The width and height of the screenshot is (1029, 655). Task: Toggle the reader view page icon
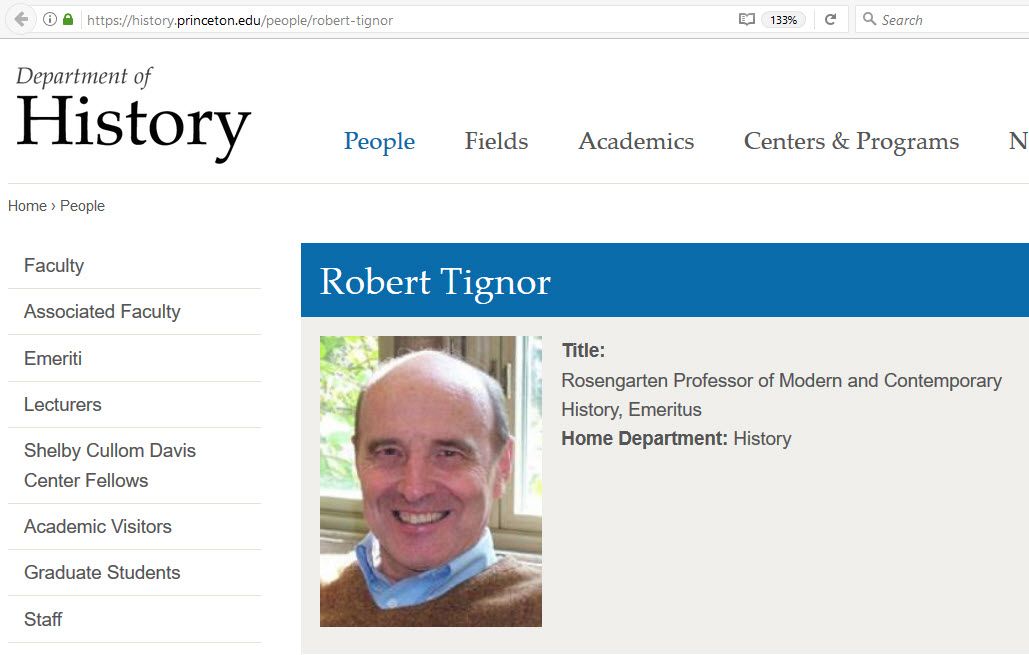(745, 18)
